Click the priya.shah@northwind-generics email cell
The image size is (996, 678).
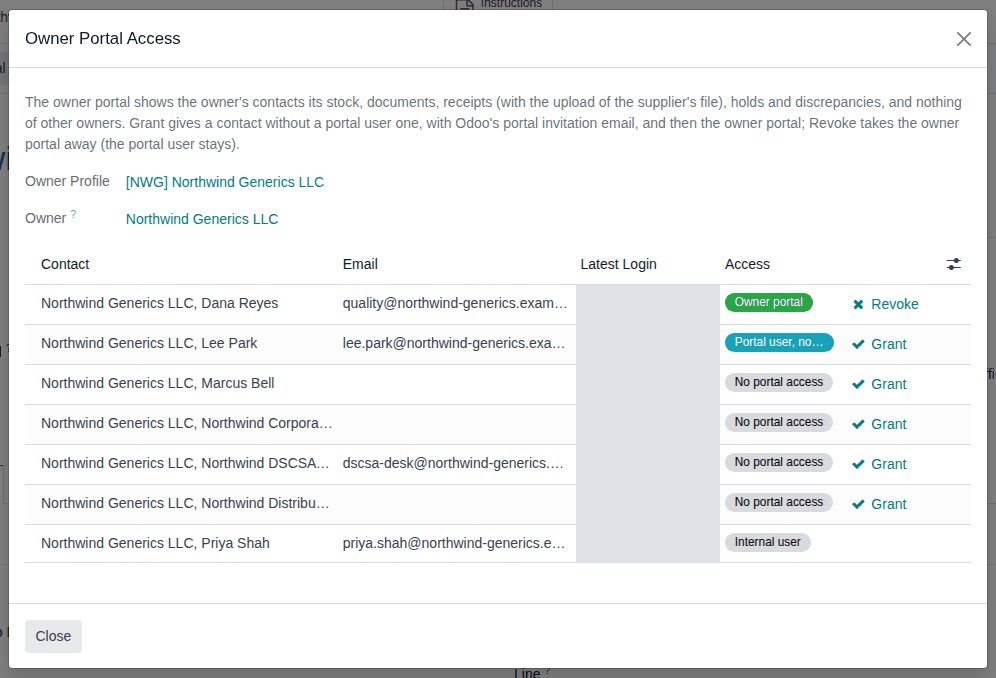457,544
